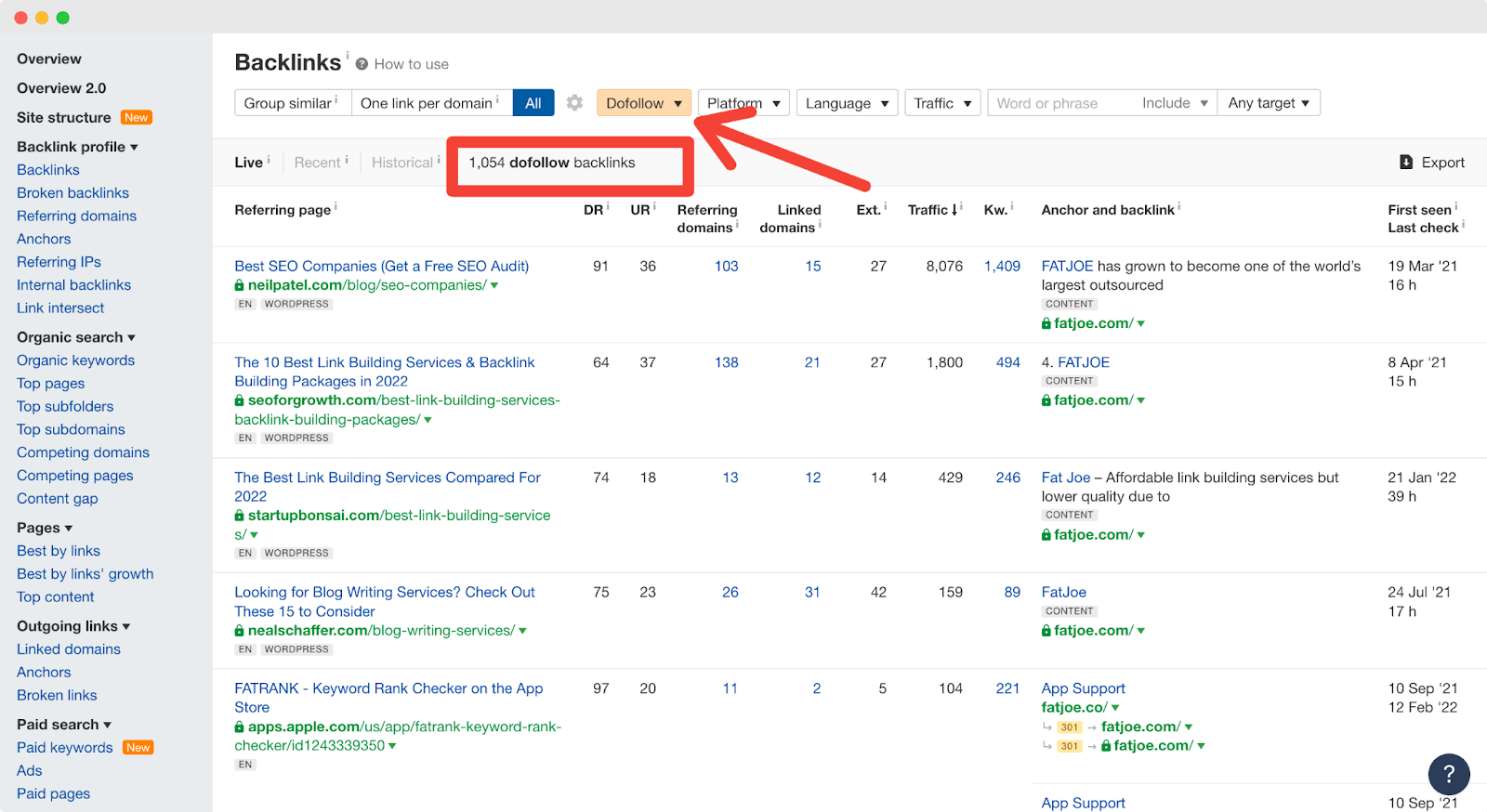Expand neilpatel.com URL dropdown arrow
This screenshot has width=1487, height=812.
[494, 285]
